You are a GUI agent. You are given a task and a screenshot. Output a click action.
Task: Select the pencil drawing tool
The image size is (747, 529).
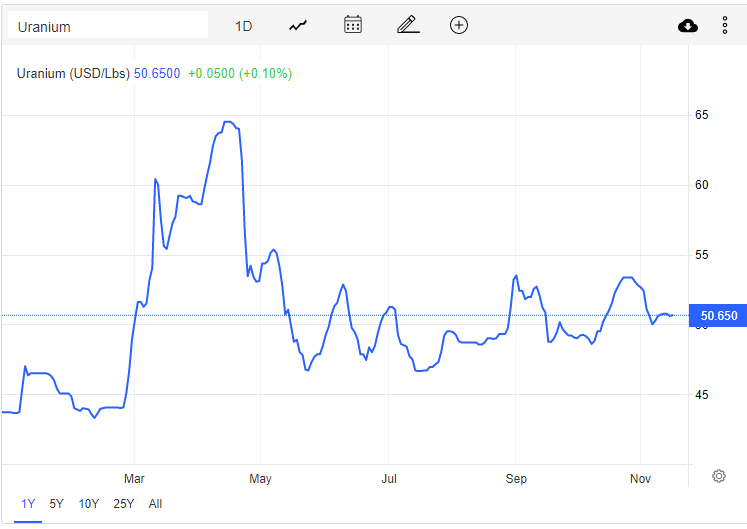[408, 25]
